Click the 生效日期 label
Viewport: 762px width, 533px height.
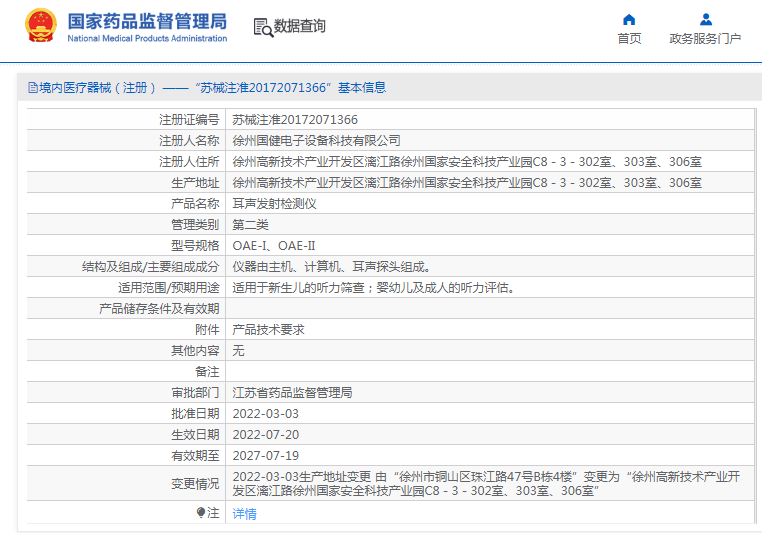(195, 434)
